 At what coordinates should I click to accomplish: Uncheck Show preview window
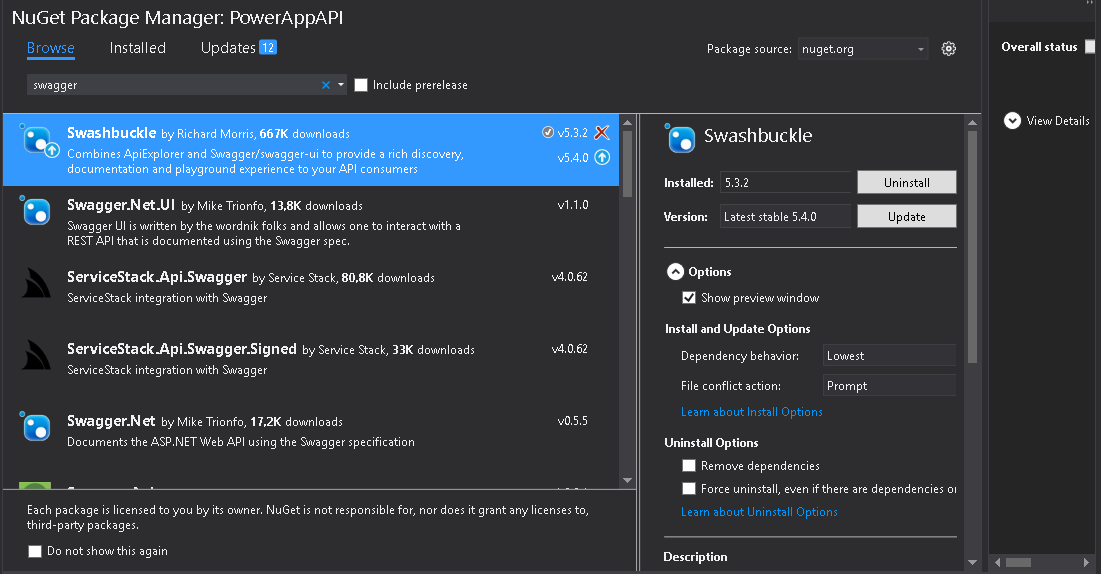[689, 298]
